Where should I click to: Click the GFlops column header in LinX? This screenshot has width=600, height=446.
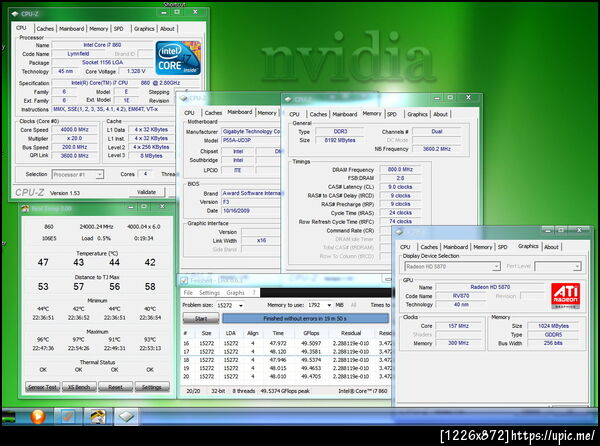coord(311,333)
